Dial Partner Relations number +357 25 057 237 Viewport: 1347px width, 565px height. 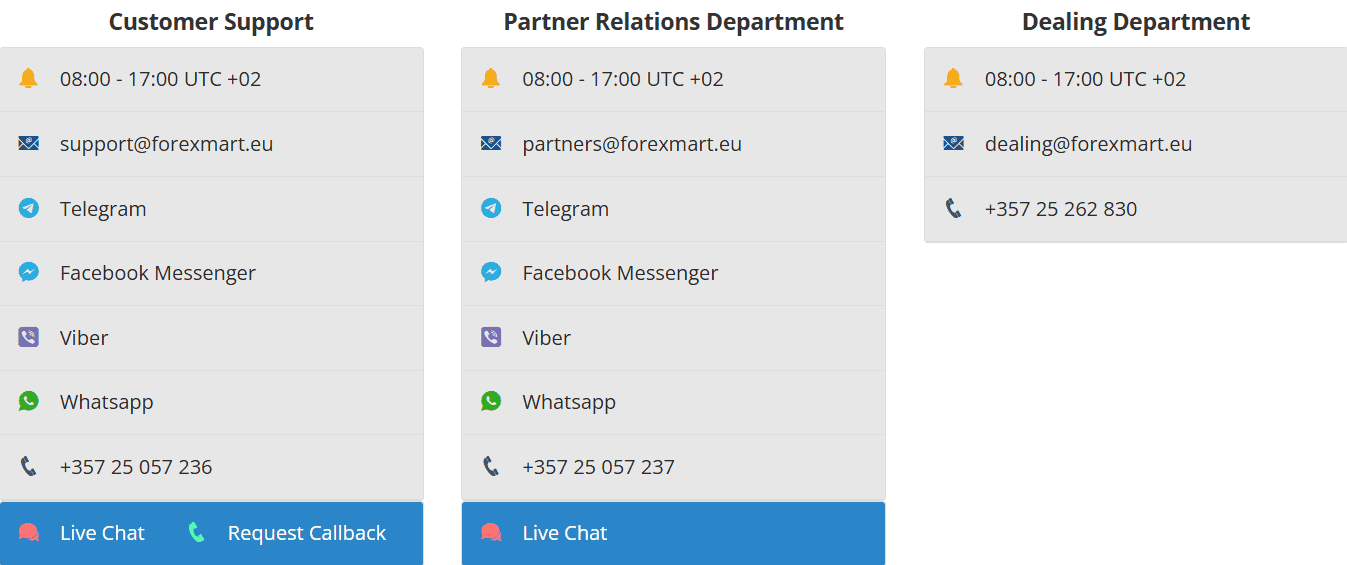(x=598, y=467)
